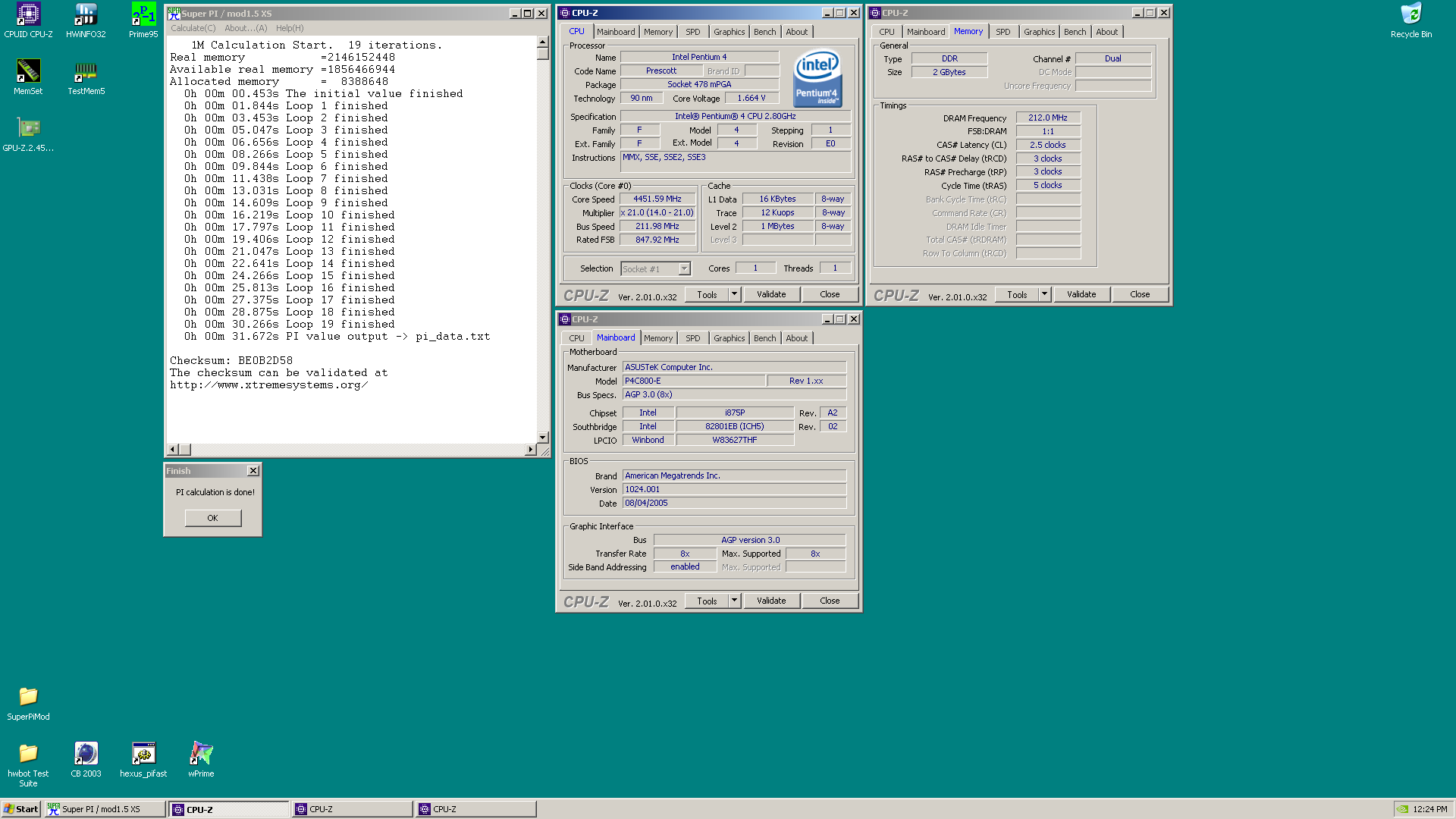Open the Windows Start menu

tap(20, 809)
